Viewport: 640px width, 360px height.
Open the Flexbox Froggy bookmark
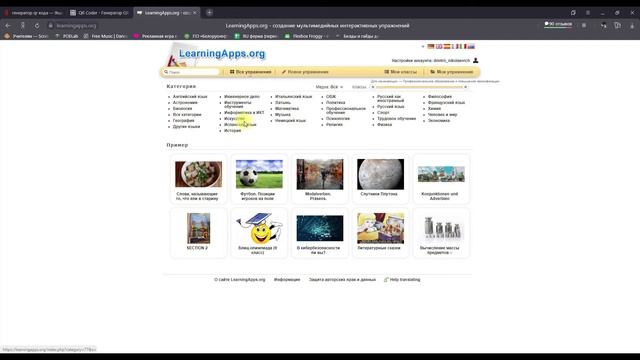(307, 36)
